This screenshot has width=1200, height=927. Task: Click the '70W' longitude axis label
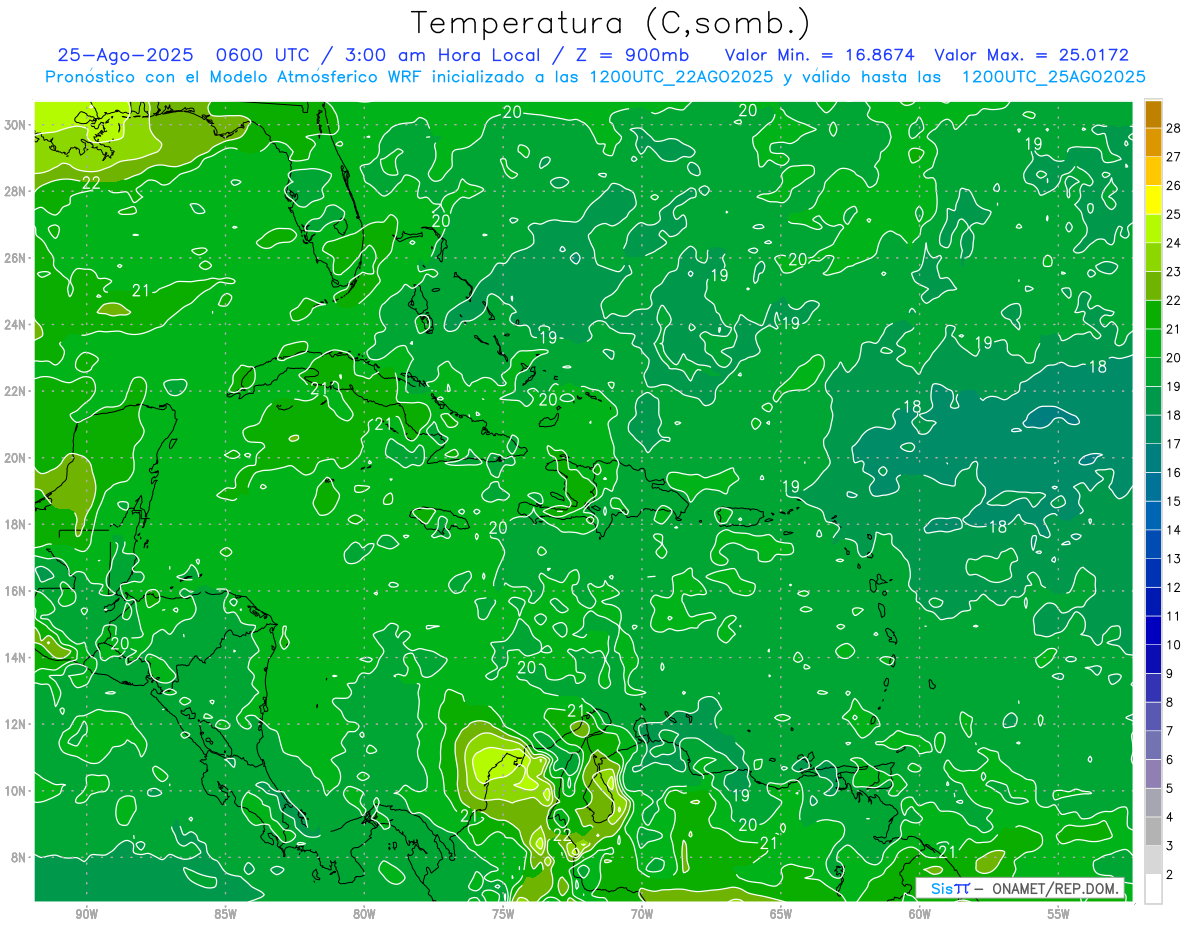click(x=642, y=914)
